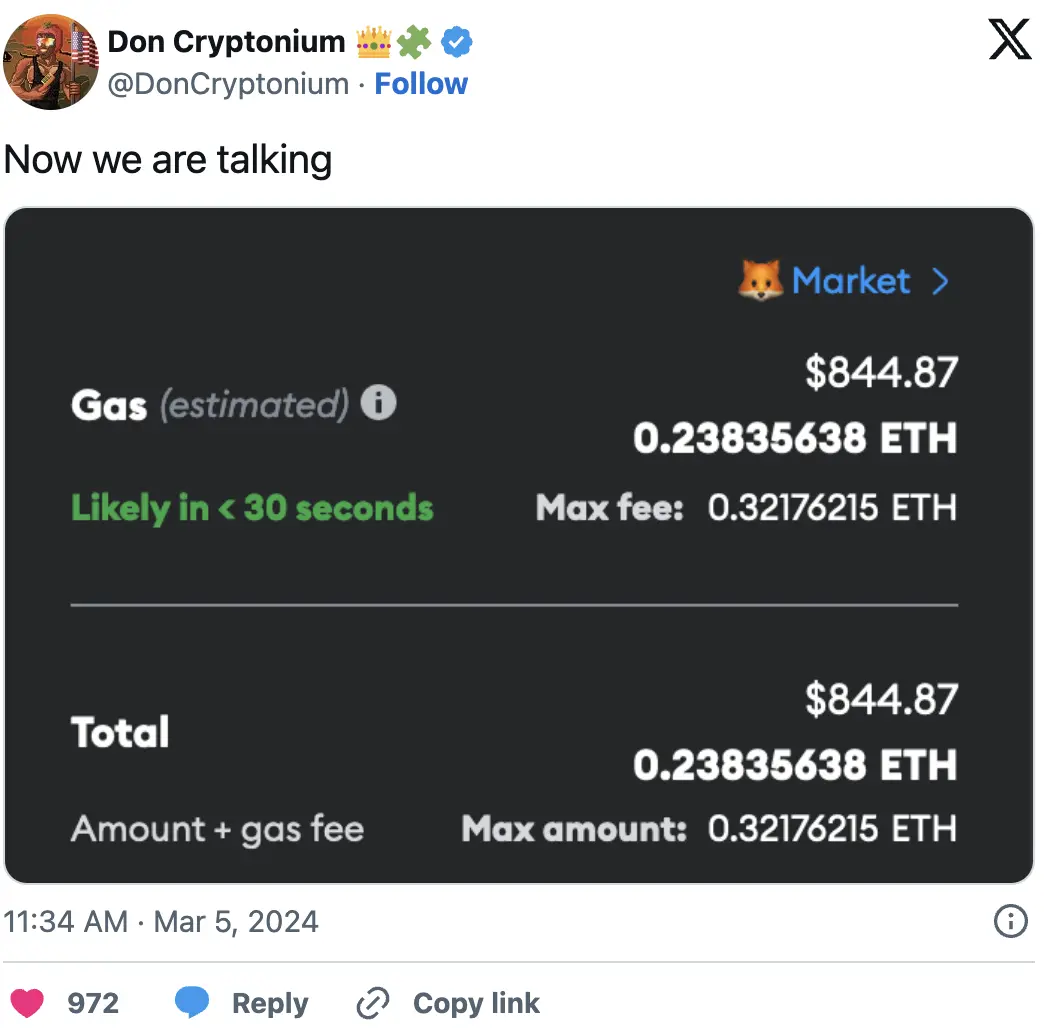Click the Reply text button

tap(270, 1003)
